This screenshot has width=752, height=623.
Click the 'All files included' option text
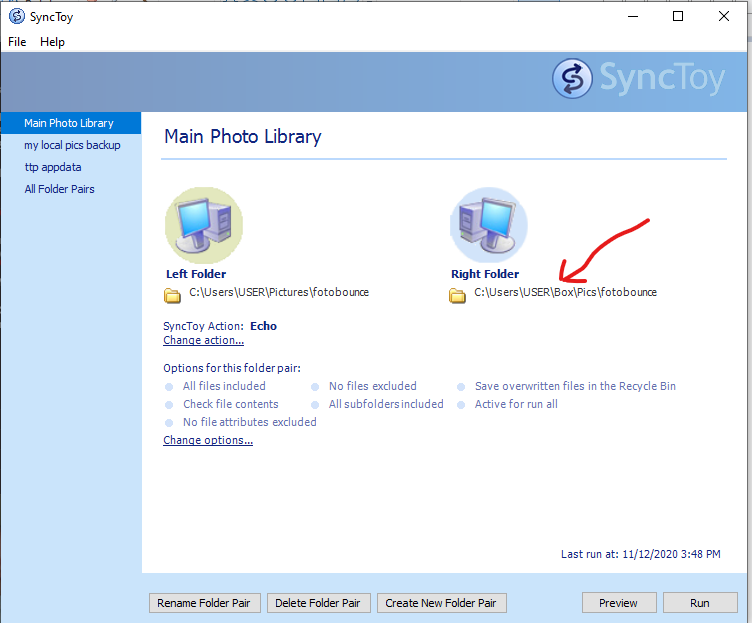(x=224, y=386)
